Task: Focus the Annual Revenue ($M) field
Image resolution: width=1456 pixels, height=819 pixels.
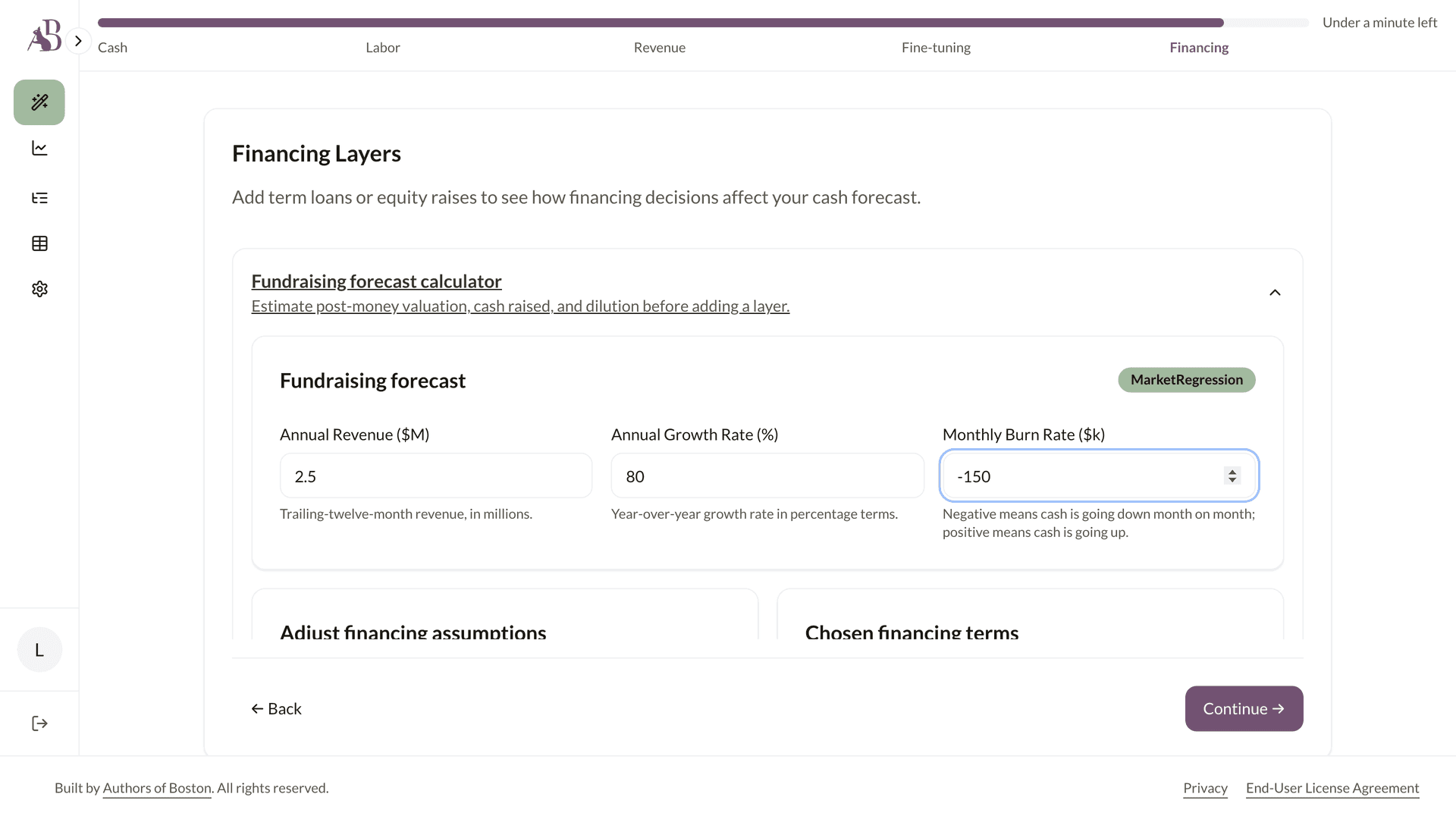Action: pyautogui.click(x=436, y=476)
